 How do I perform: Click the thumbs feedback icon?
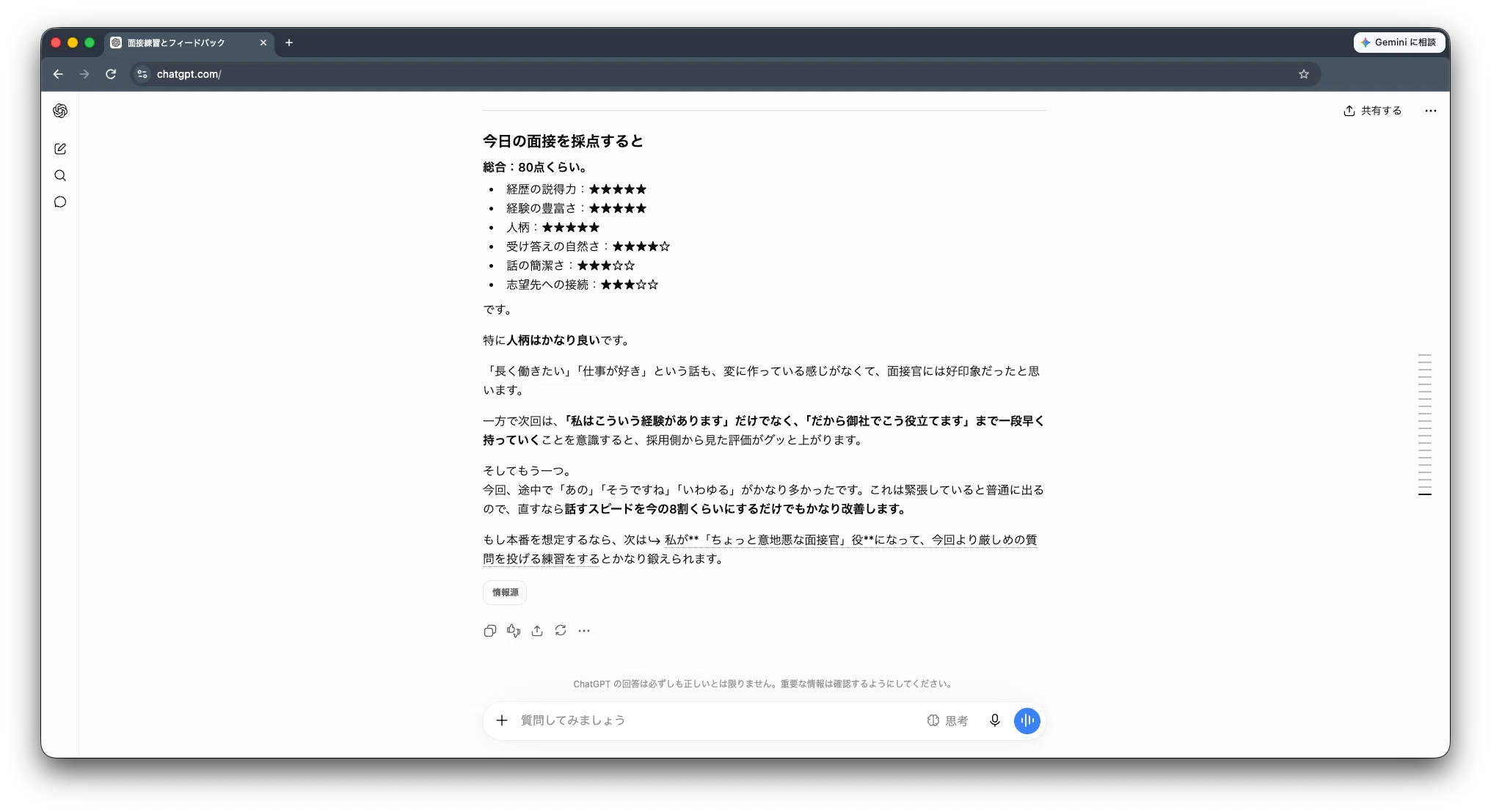pyautogui.click(x=514, y=631)
